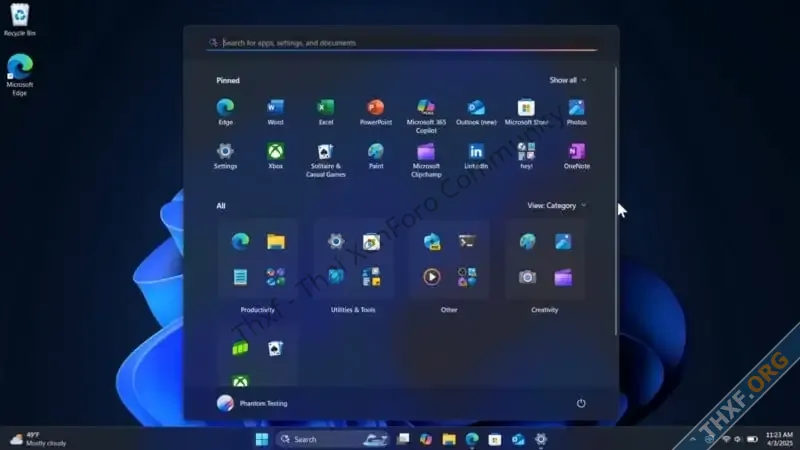Image resolution: width=800 pixels, height=450 pixels.
Task: Open Microsoft 365 Copilot
Action: click(x=426, y=116)
